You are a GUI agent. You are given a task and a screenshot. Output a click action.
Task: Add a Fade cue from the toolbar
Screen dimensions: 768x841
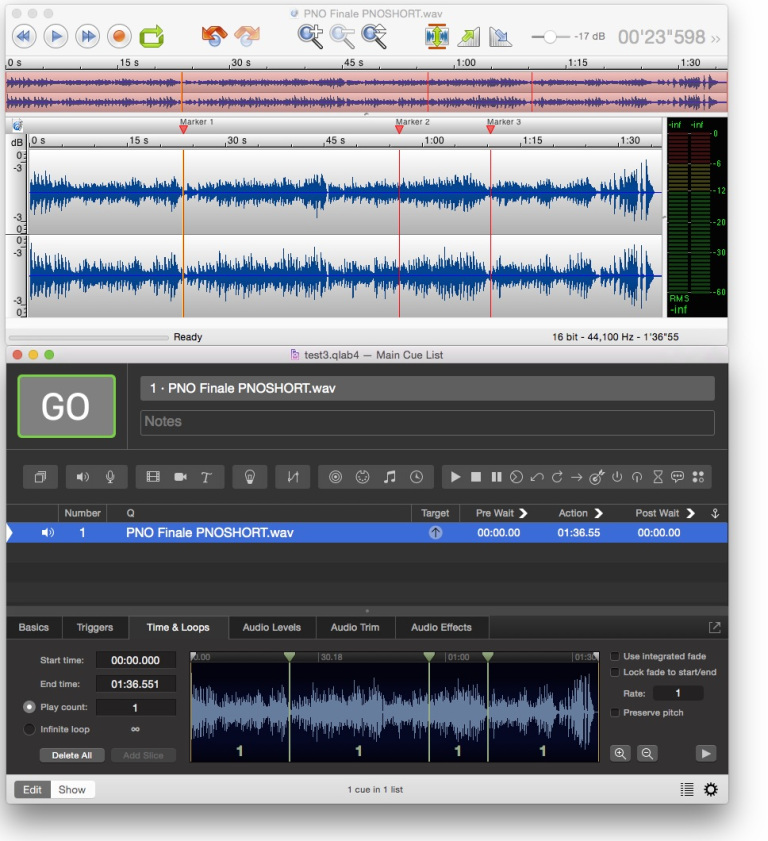[x=293, y=477]
